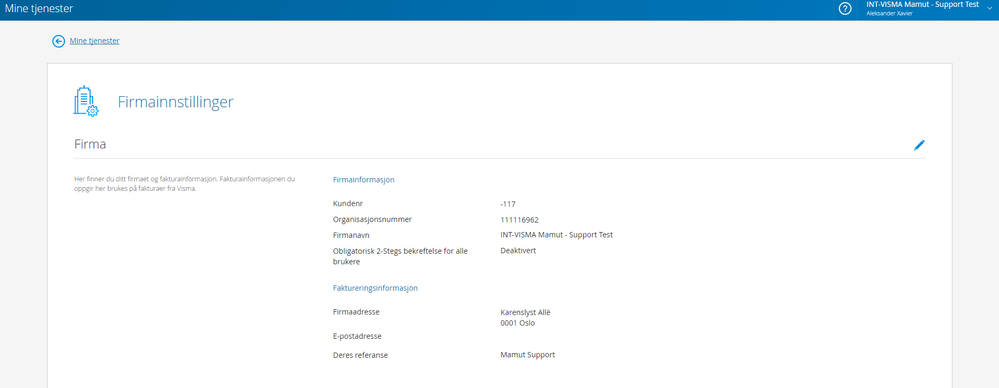Click the Deaktivert 2-step verification status
999x388 pixels.
click(x=518, y=250)
